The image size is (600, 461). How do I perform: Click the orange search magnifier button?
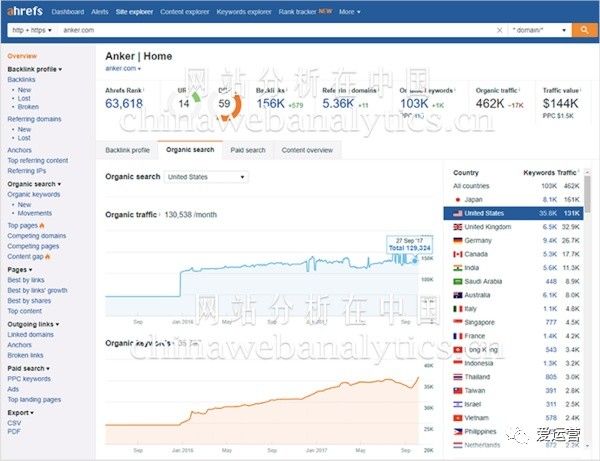tap(584, 30)
